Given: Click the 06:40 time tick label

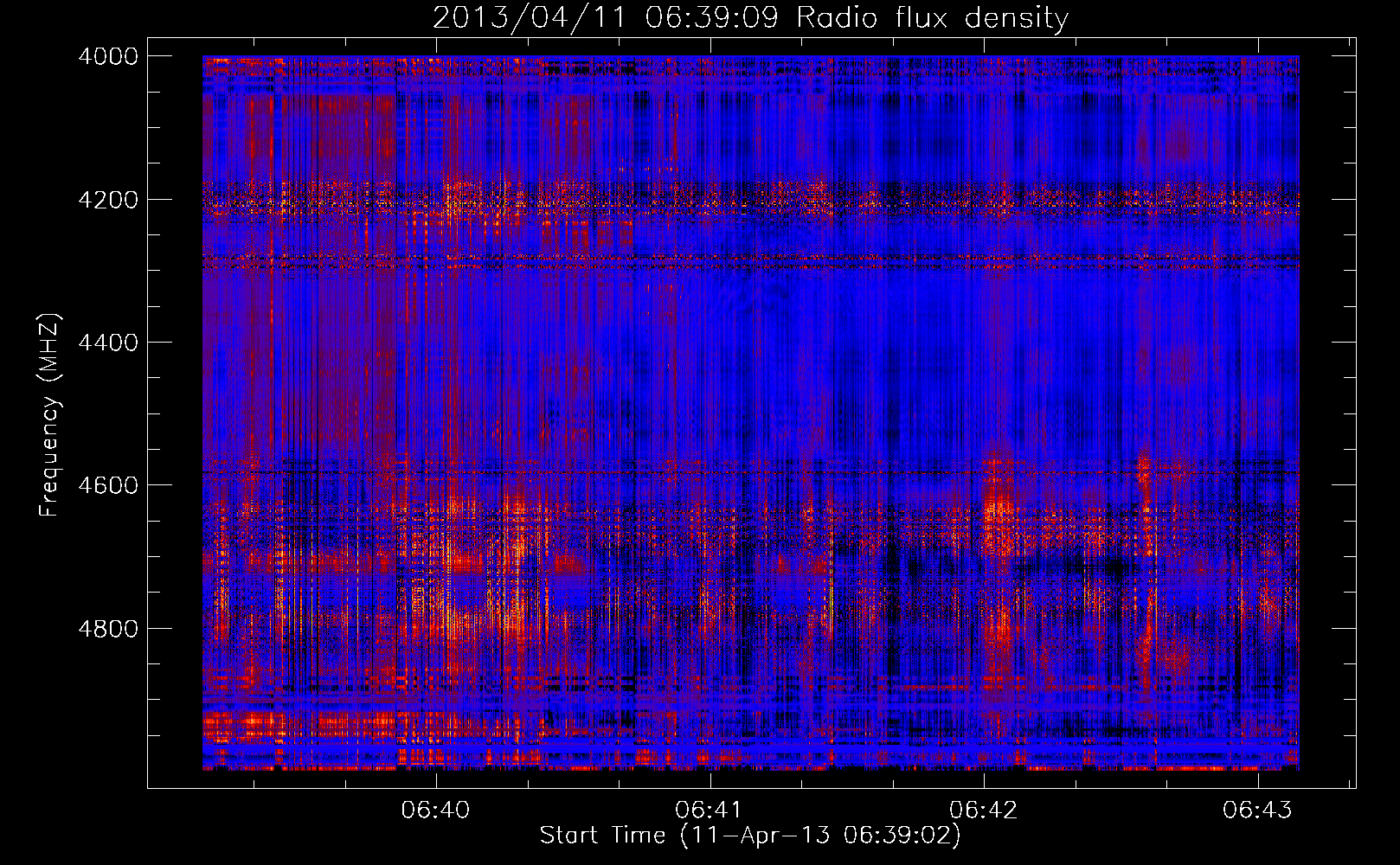Looking at the screenshot, I should point(436,810).
